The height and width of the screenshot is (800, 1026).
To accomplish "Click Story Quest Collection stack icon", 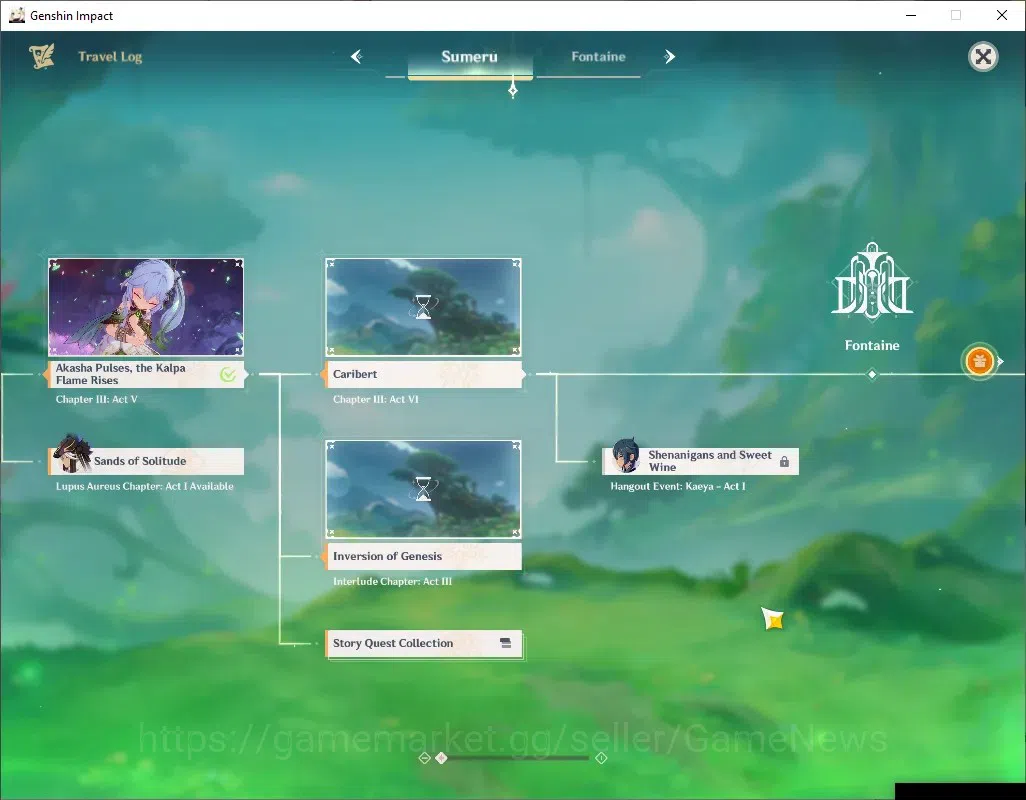I will tap(505, 643).
